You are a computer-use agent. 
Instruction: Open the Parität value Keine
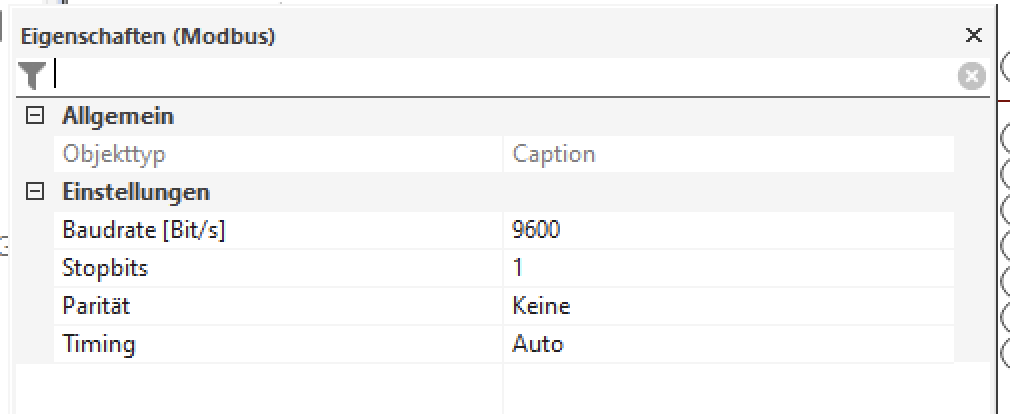click(x=541, y=306)
